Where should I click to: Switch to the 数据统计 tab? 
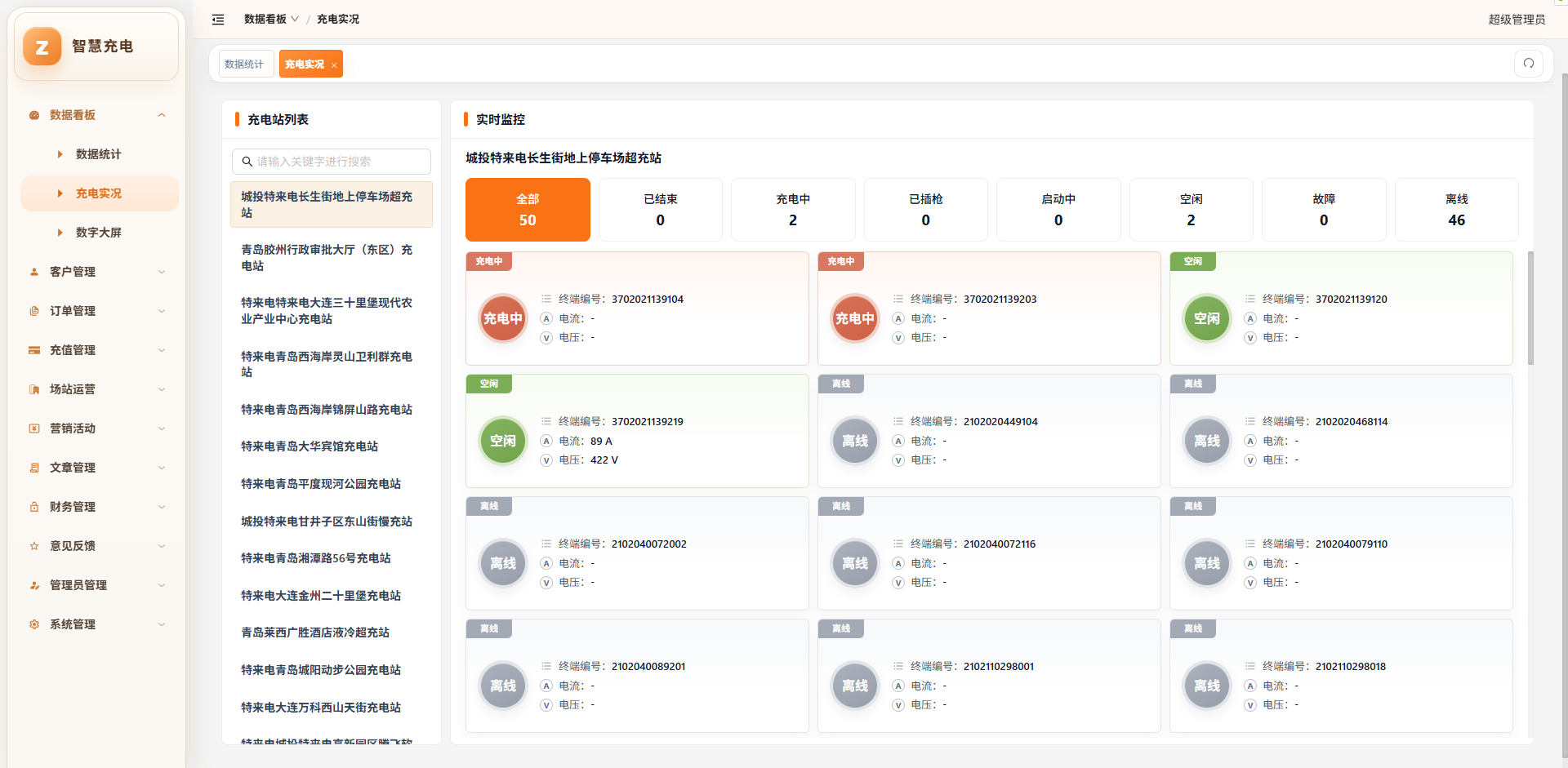coord(245,64)
